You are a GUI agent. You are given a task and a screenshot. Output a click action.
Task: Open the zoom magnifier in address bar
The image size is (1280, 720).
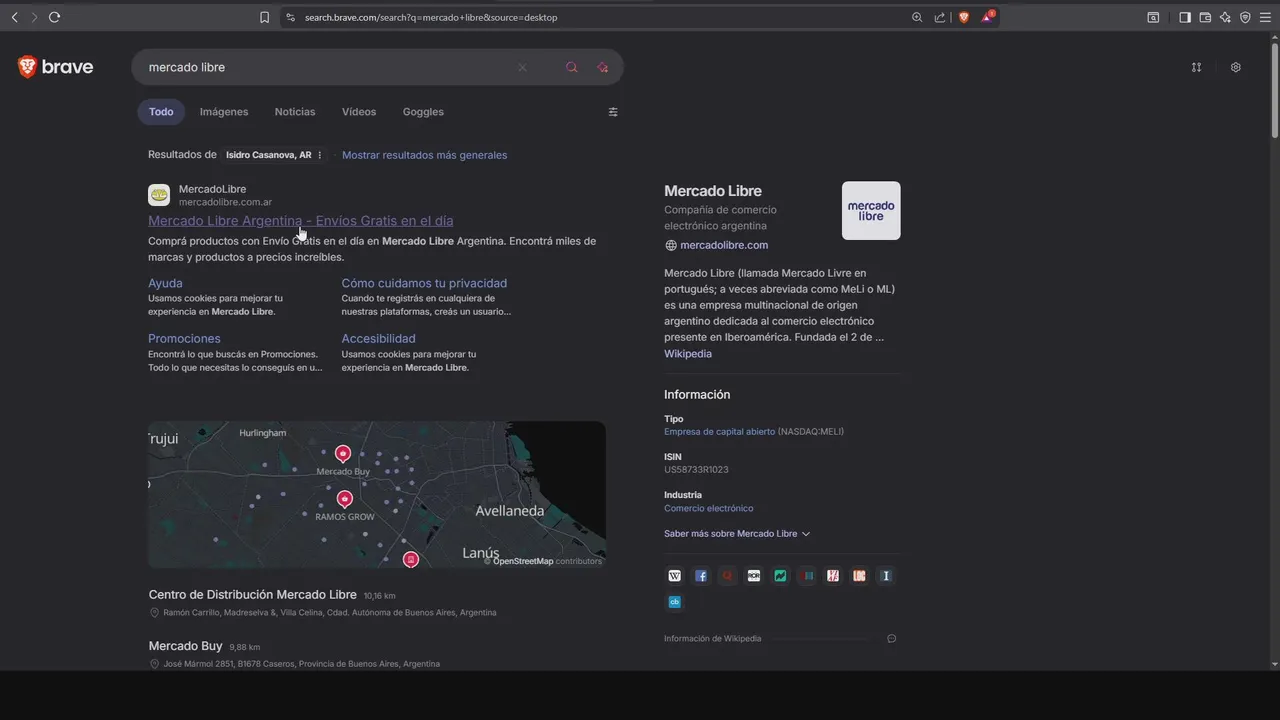click(x=917, y=17)
